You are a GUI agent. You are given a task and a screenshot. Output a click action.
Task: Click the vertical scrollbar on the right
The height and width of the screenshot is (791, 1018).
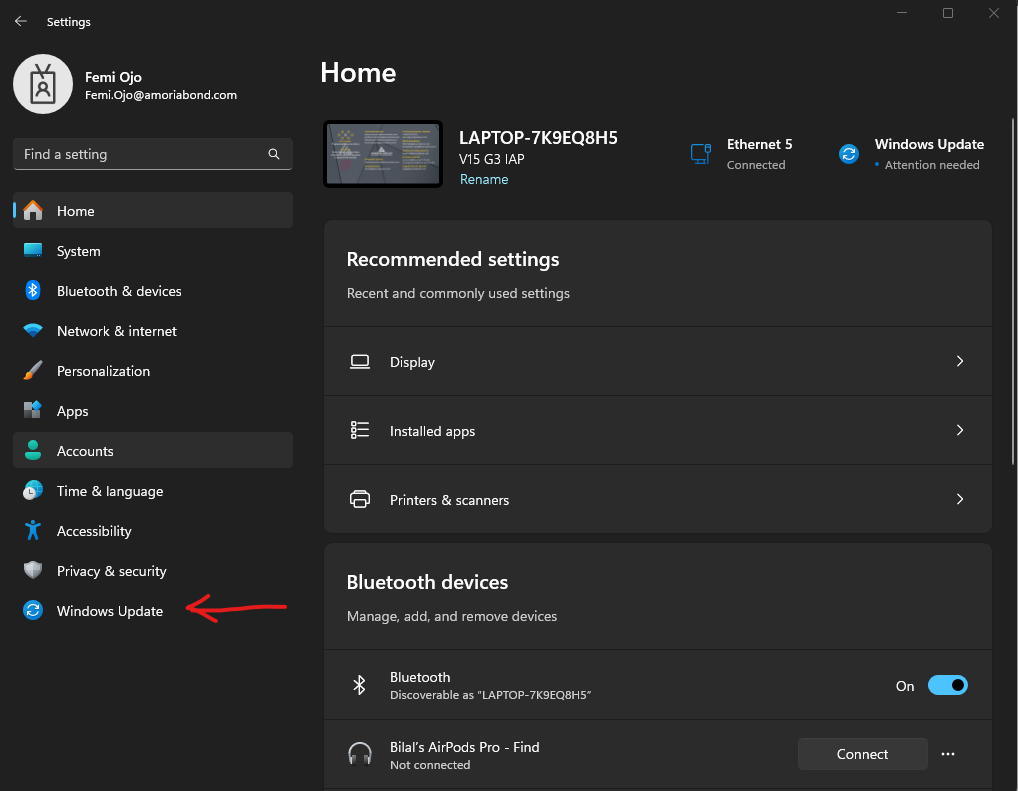[x=1013, y=291]
